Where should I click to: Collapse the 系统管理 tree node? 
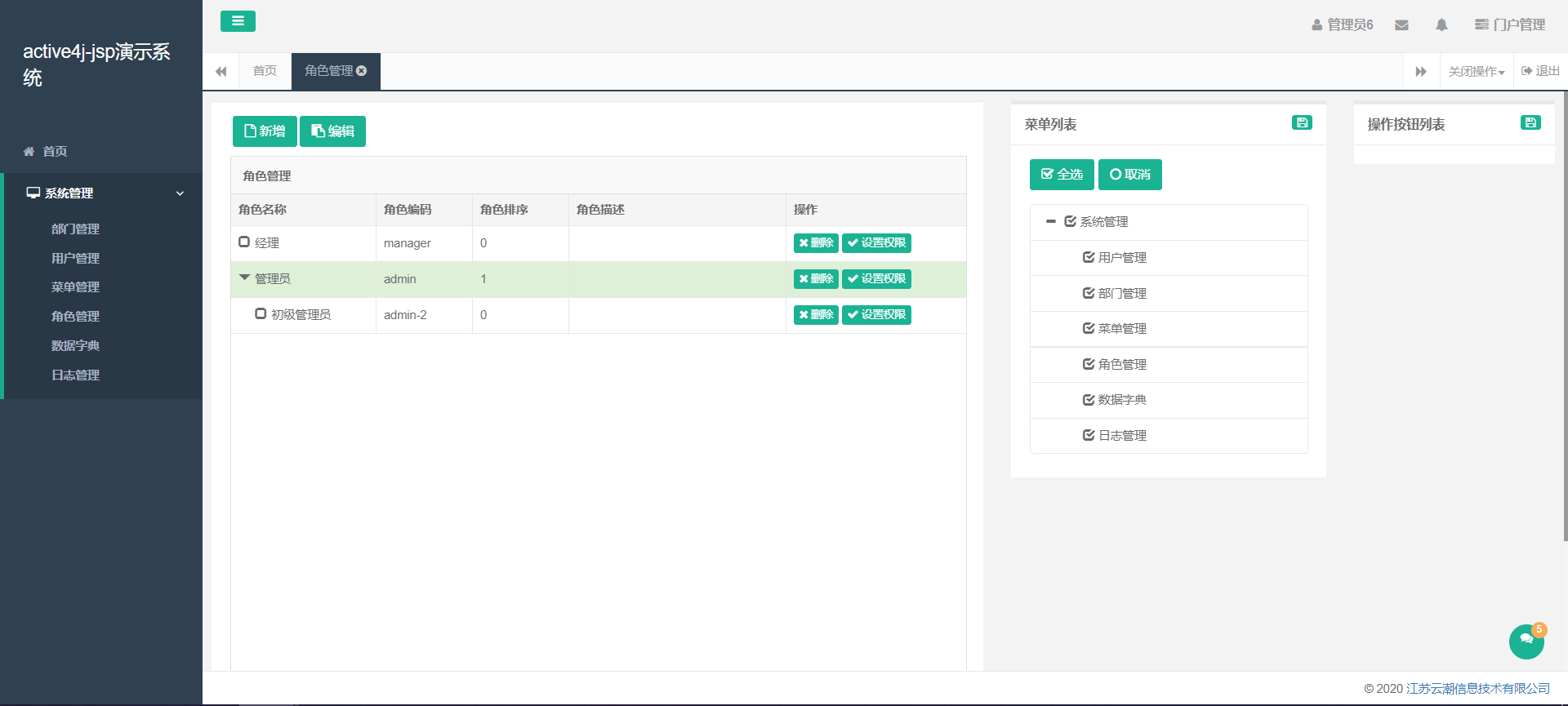pyautogui.click(x=1051, y=221)
